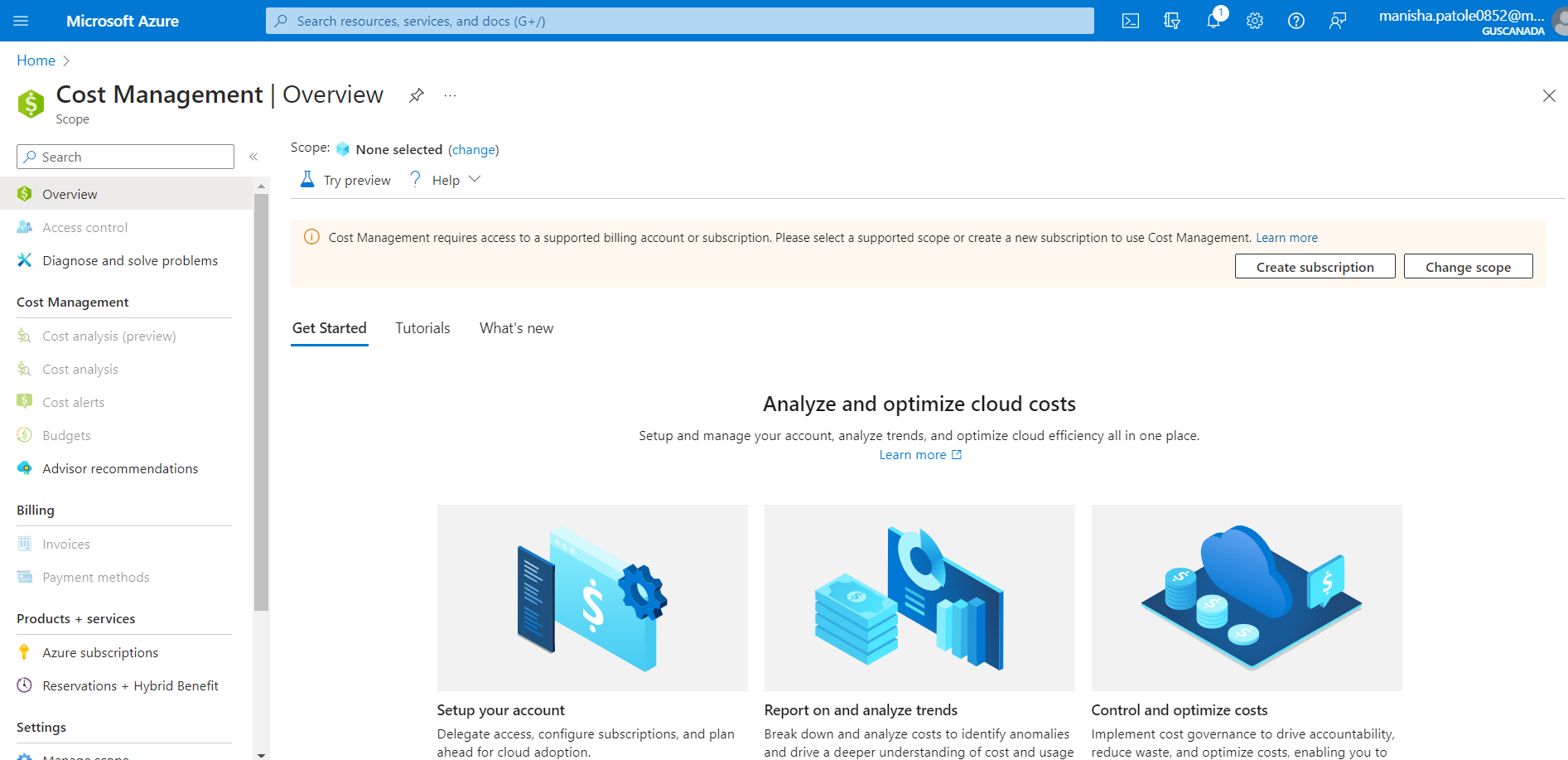The image size is (1568, 760).
Task: Focus the sidebar Search field
Action: point(125,157)
